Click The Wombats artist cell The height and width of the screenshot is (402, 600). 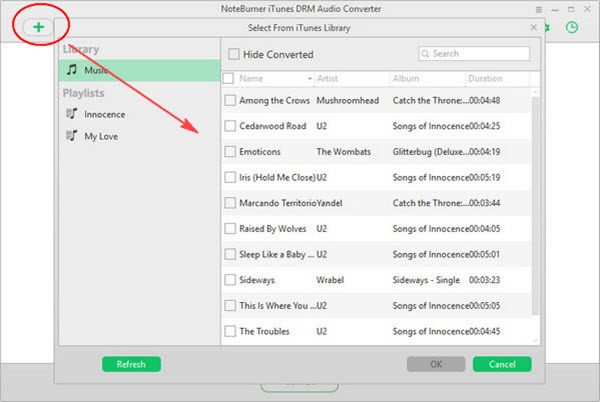(x=344, y=152)
